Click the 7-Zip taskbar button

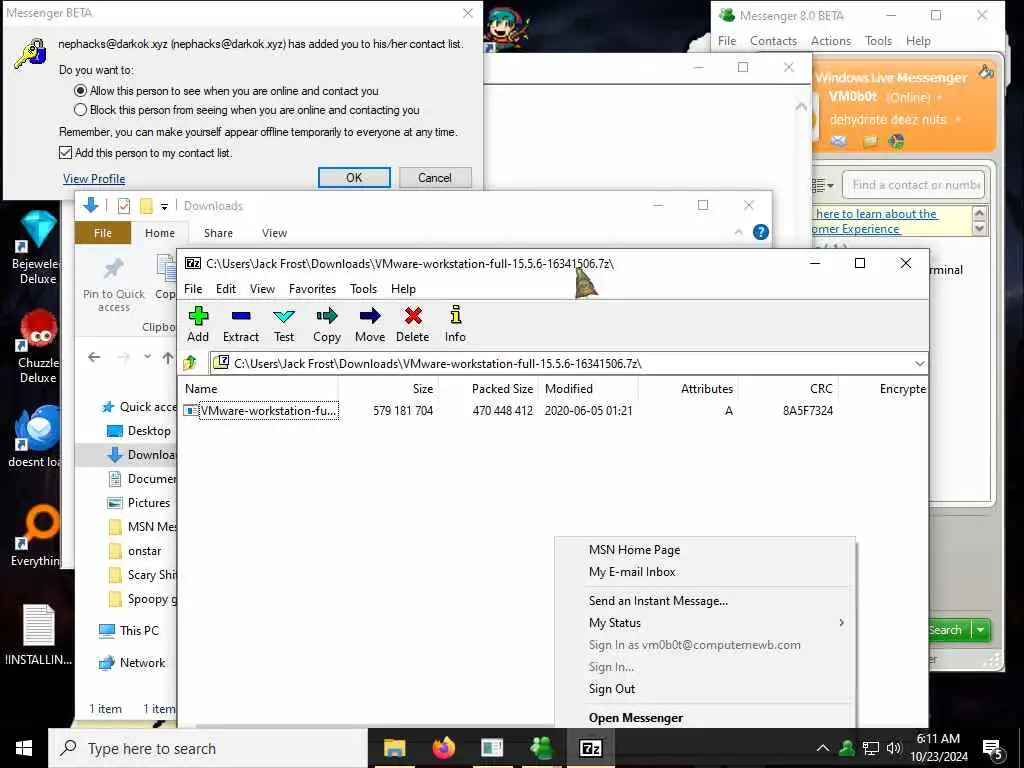click(590, 748)
